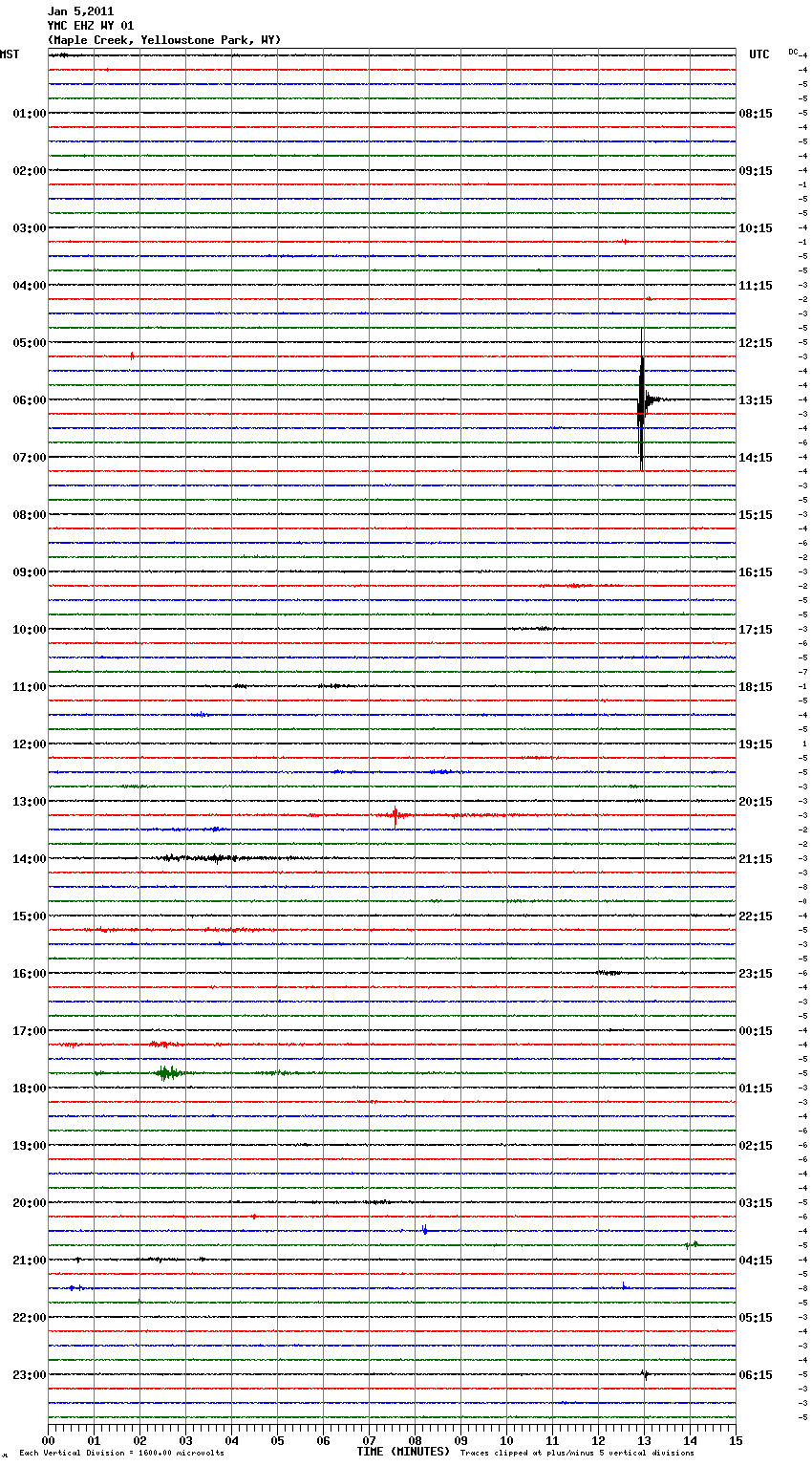Click the '15:00' MST hour label

pyautogui.click(x=30, y=916)
